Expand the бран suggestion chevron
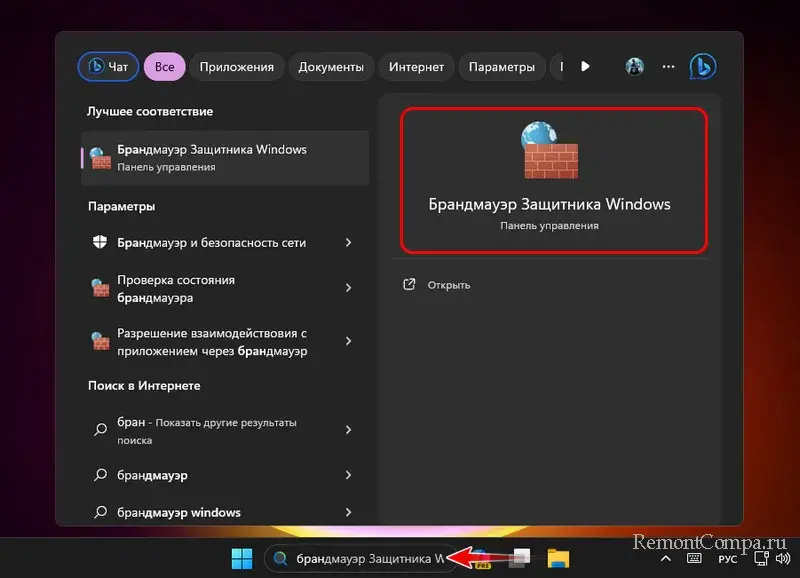Viewport: 800px width, 578px height. click(x=348, y=430)
